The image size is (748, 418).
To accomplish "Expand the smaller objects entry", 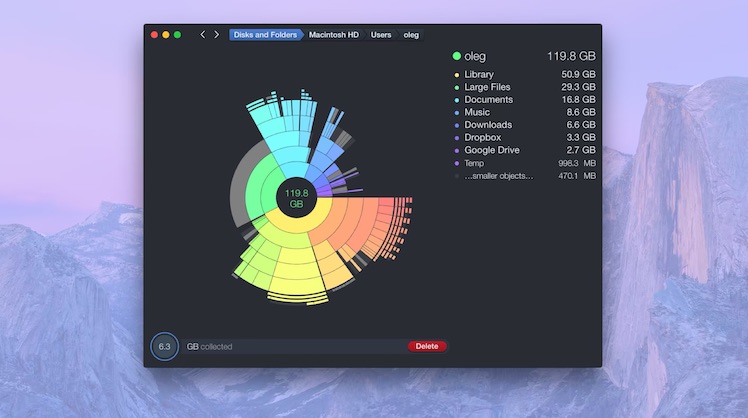I will point(498,176).
